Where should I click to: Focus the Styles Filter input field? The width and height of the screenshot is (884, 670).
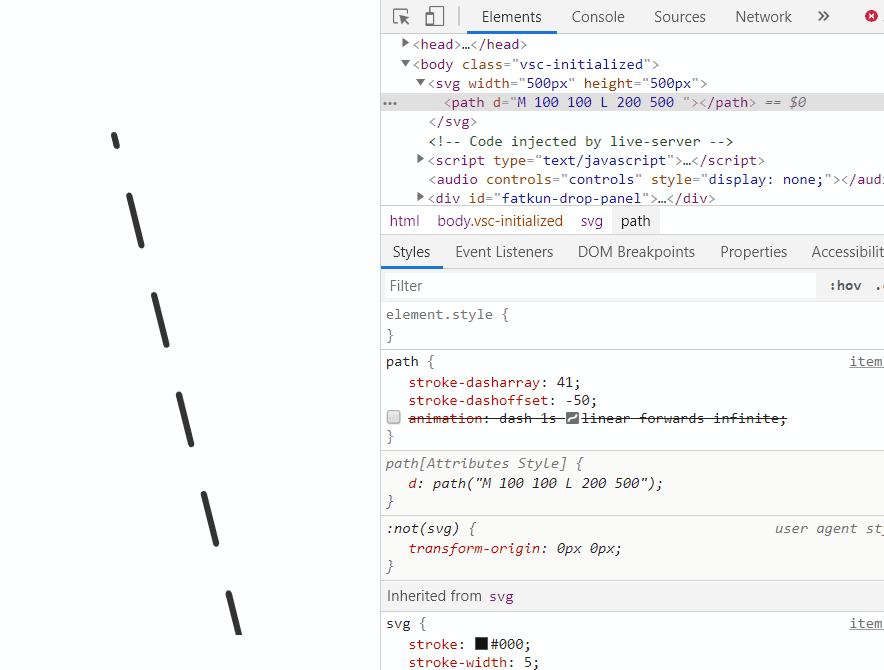click(600, 286)
